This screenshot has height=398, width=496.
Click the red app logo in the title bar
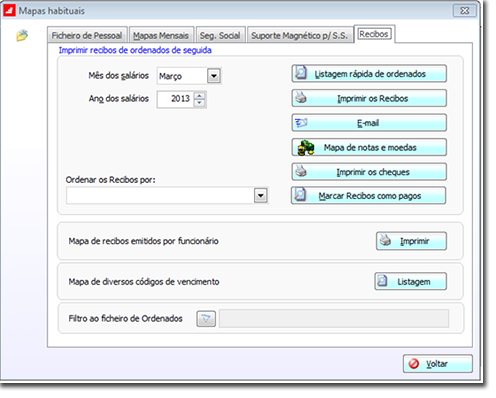click(x=9, y=11)
